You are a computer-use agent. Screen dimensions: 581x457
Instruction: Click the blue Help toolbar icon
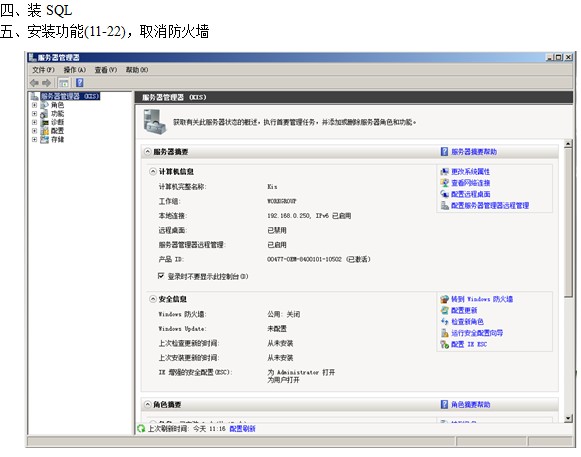[x=80, y=83]
